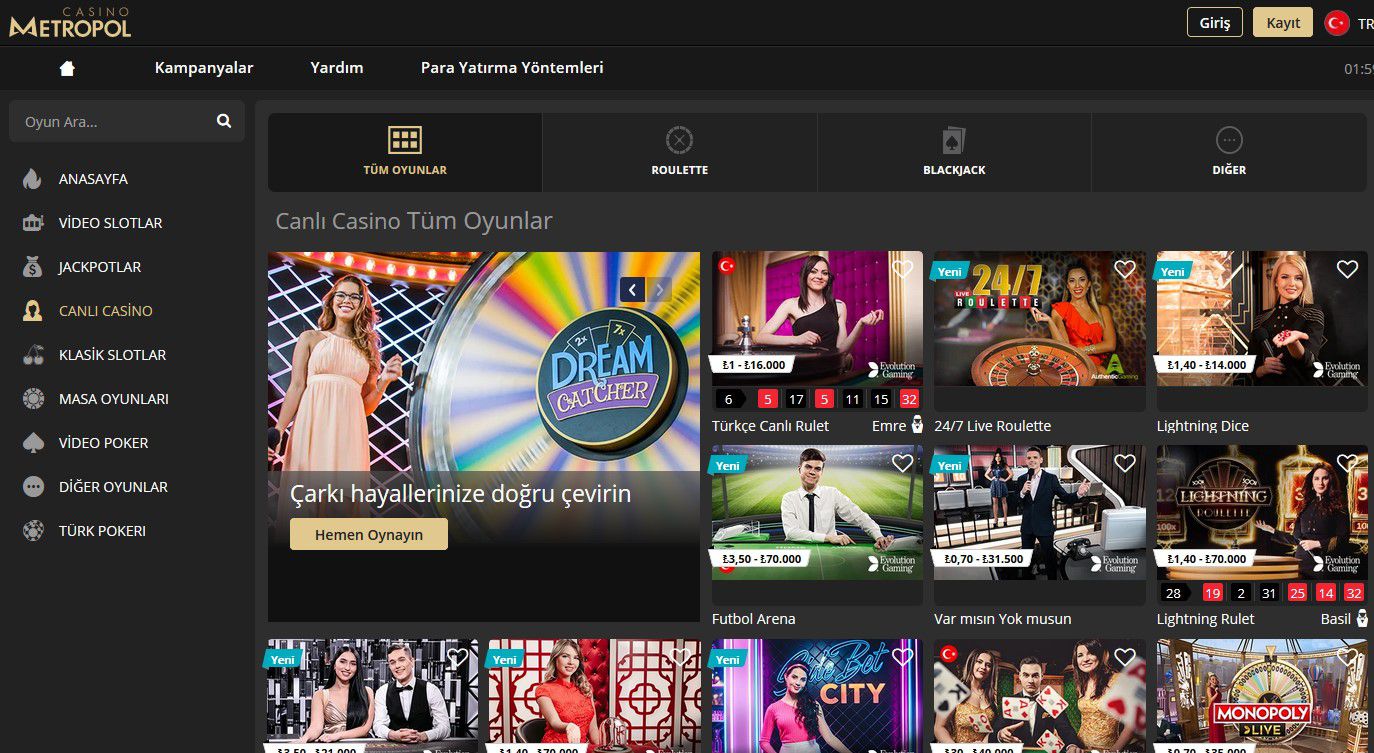1374x753 pixels.
Task: Go to previous banner slide arrow
Action: 632,290
